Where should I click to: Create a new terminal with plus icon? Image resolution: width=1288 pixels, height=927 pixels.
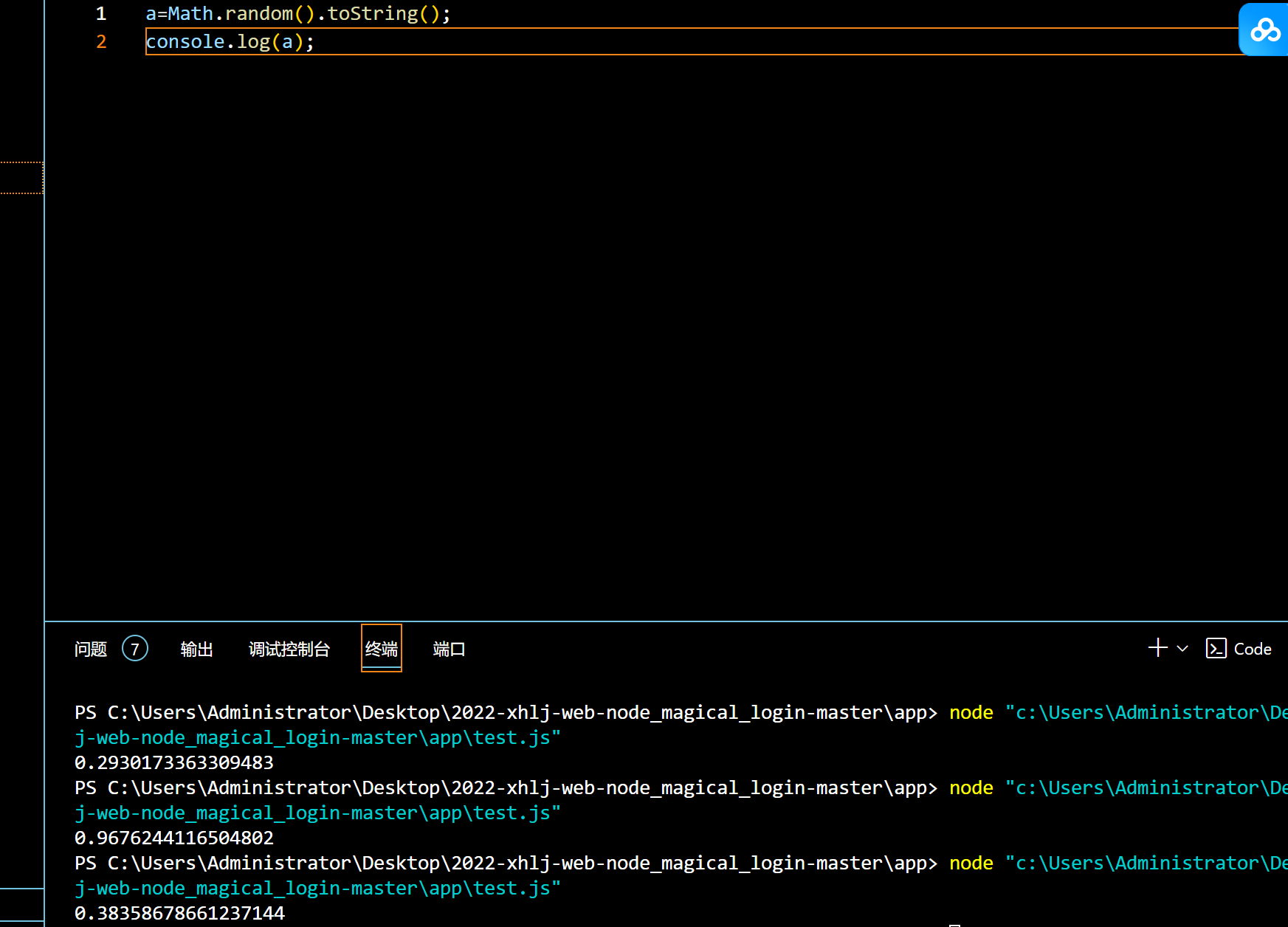tap(1158, 648)
